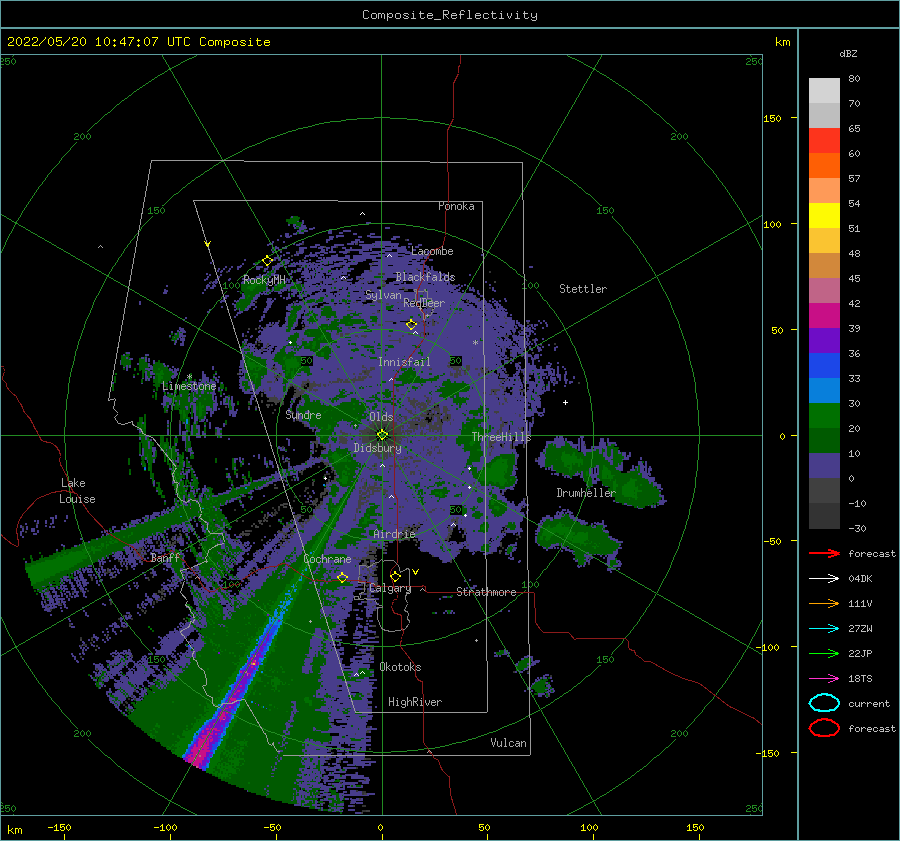Click the Limestone label
Viewport: 900px width, 841px height.
click(189, 386)
